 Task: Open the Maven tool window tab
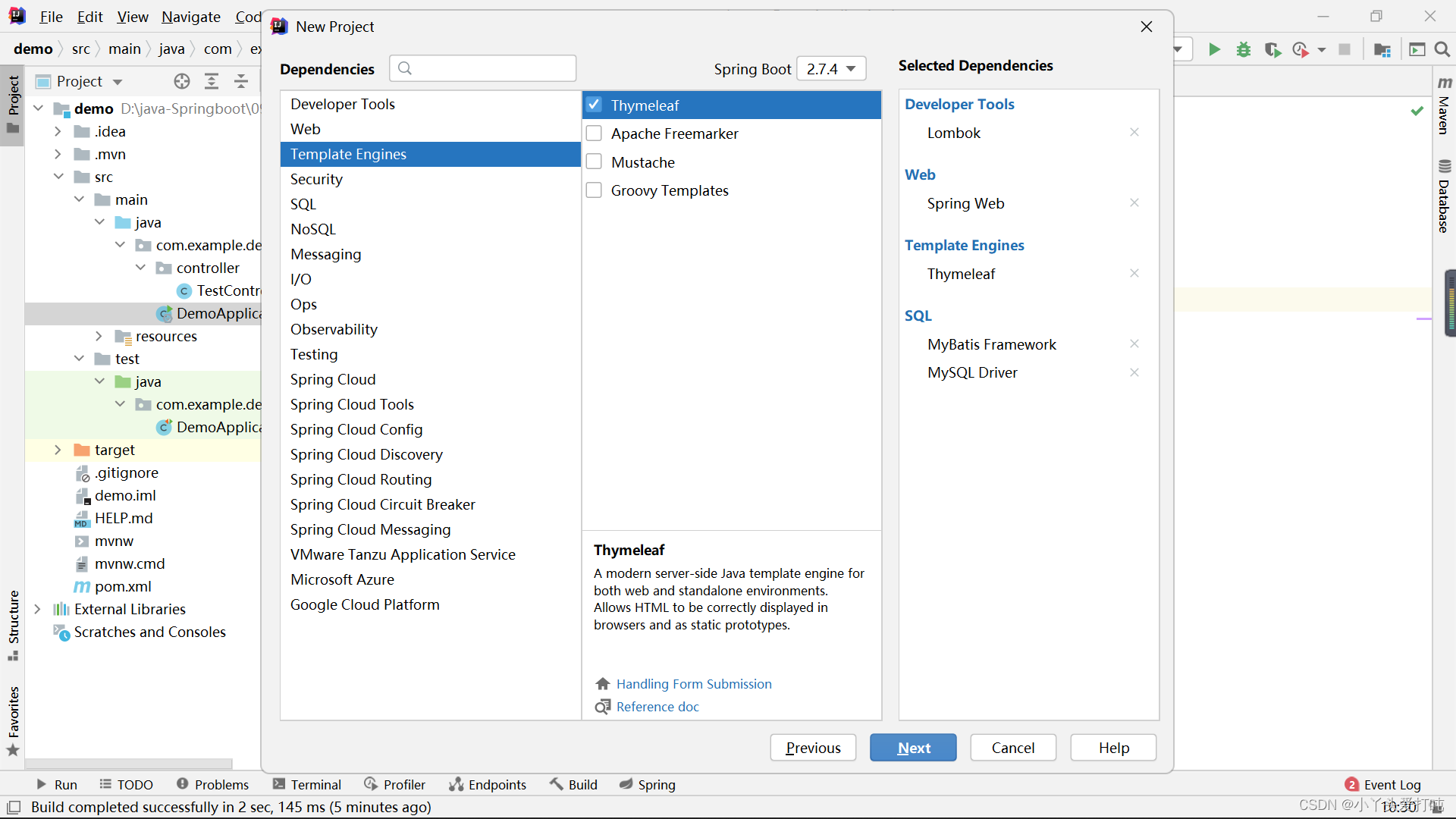click(x=1445, y=105)
